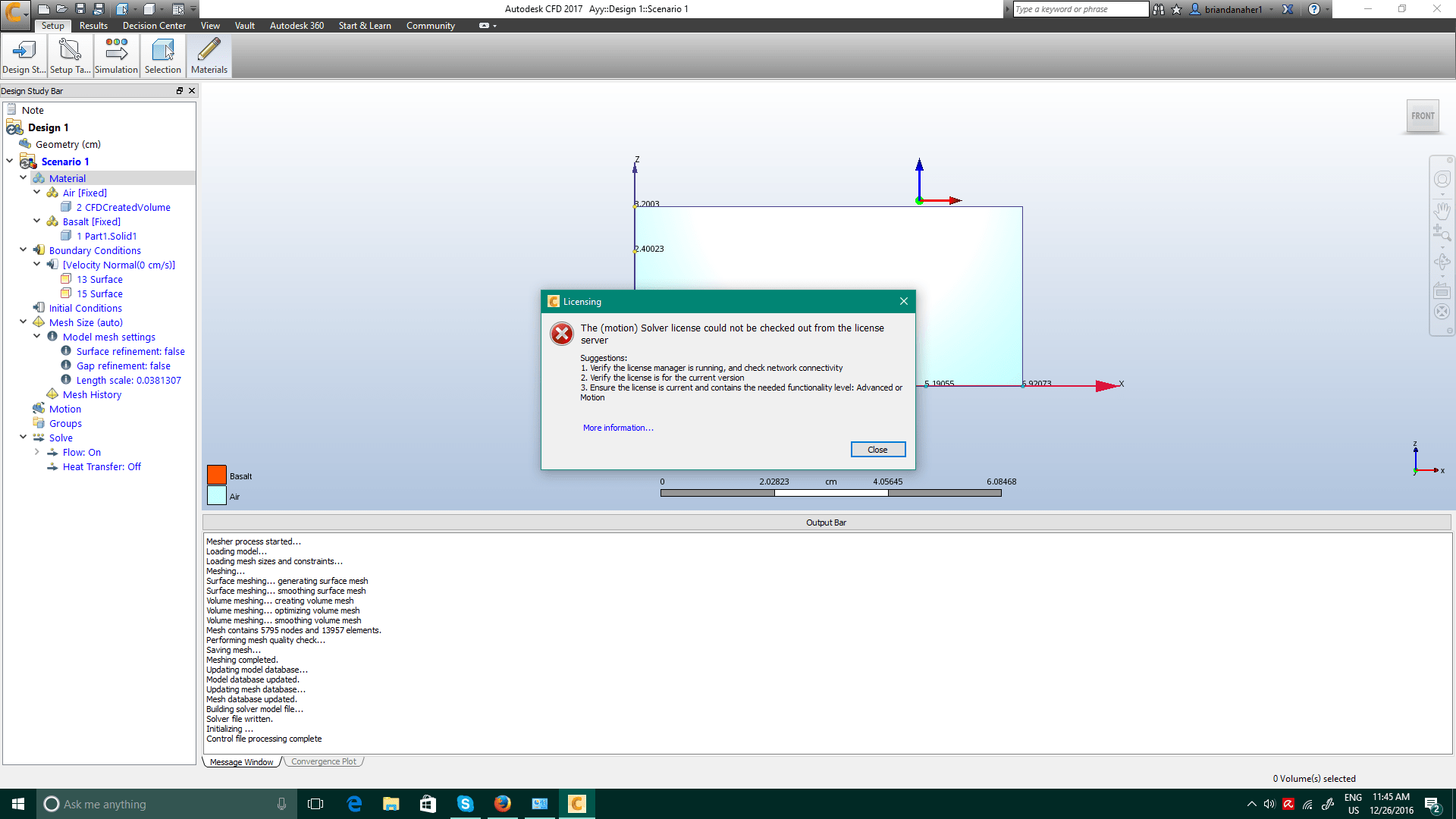Select the Pan hand tool in navigation bar
Screen dimensions: 1456x819
click(x=1442, y=209)
